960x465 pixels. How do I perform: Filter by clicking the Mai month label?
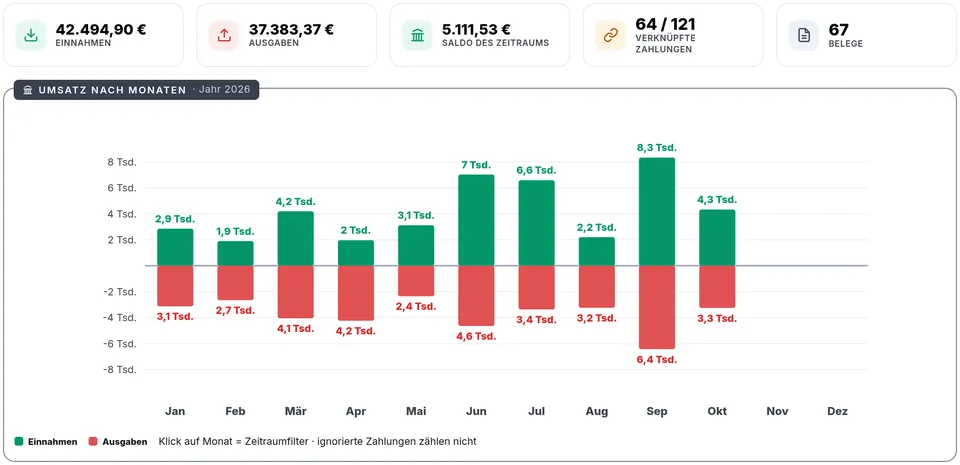tap(416, 411)
